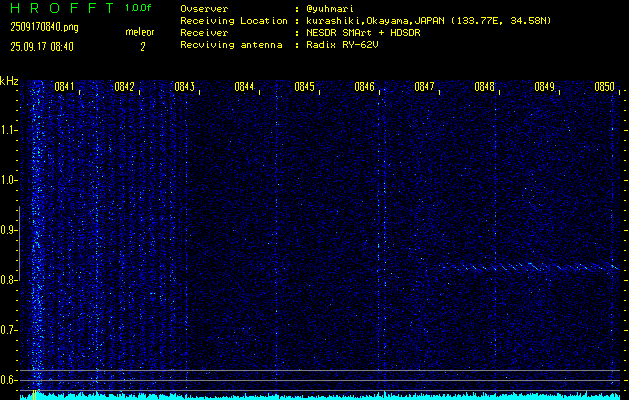
Task: Click the 0.9 kHz axis label
Action: click(8, 230)
